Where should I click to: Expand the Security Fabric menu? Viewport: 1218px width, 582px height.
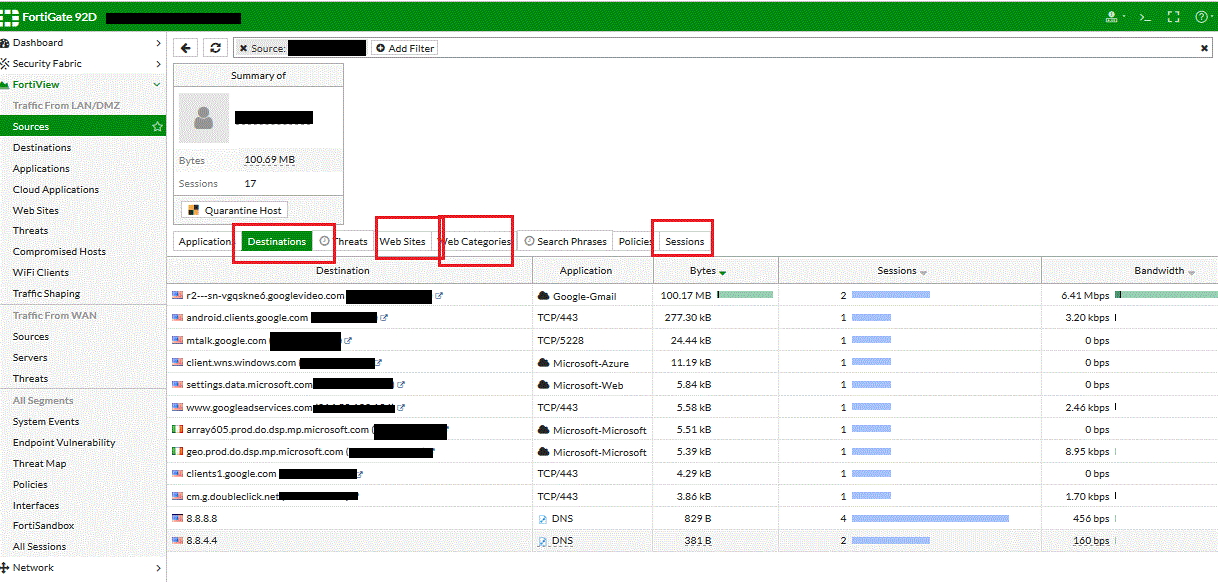(x=158, y=64)
